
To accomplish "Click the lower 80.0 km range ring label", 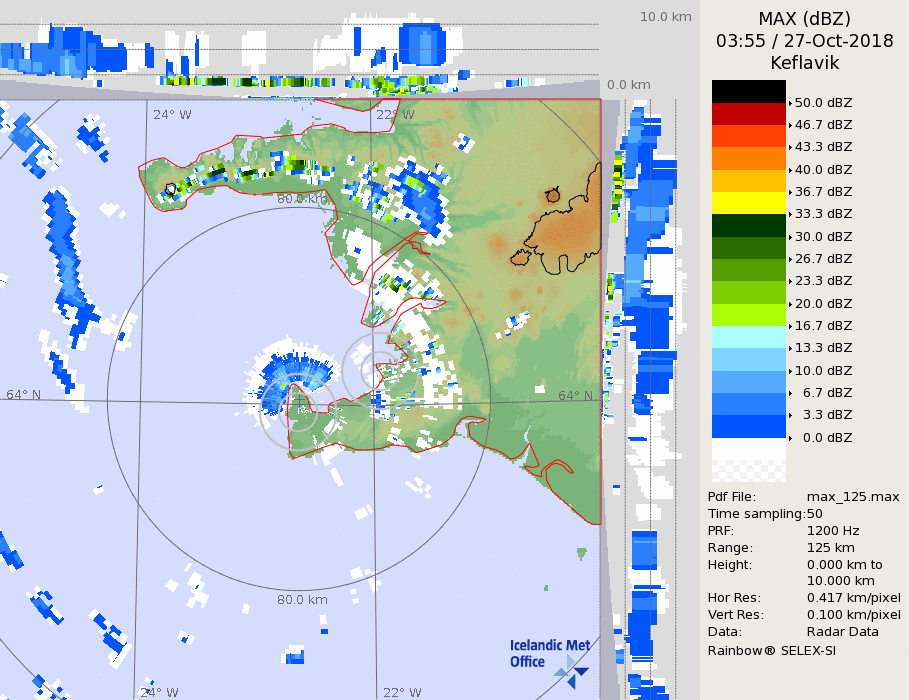I will (302, 600).
